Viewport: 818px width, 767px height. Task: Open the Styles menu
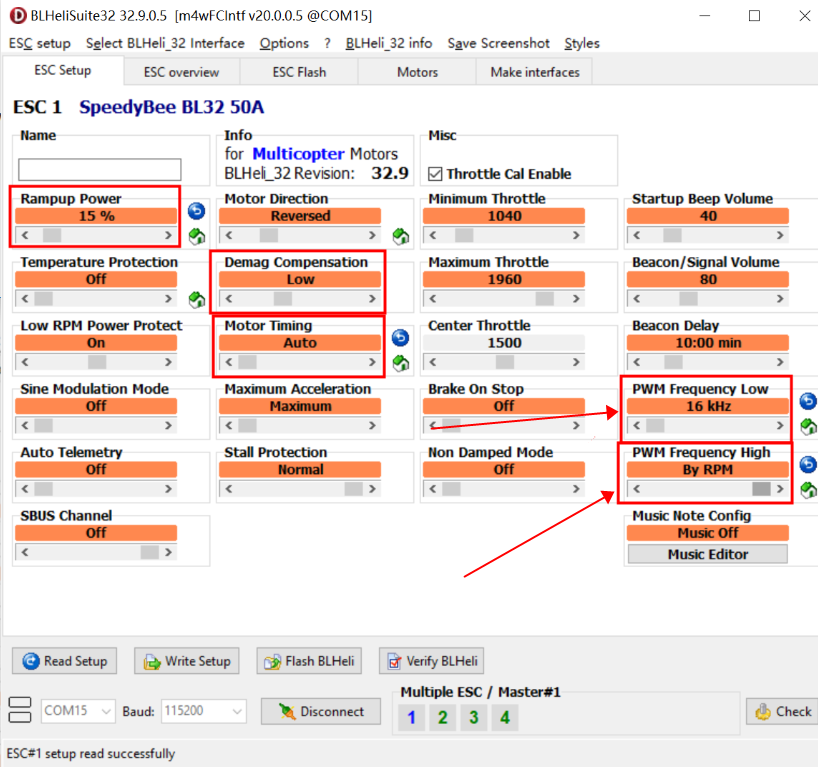point(582,43)
